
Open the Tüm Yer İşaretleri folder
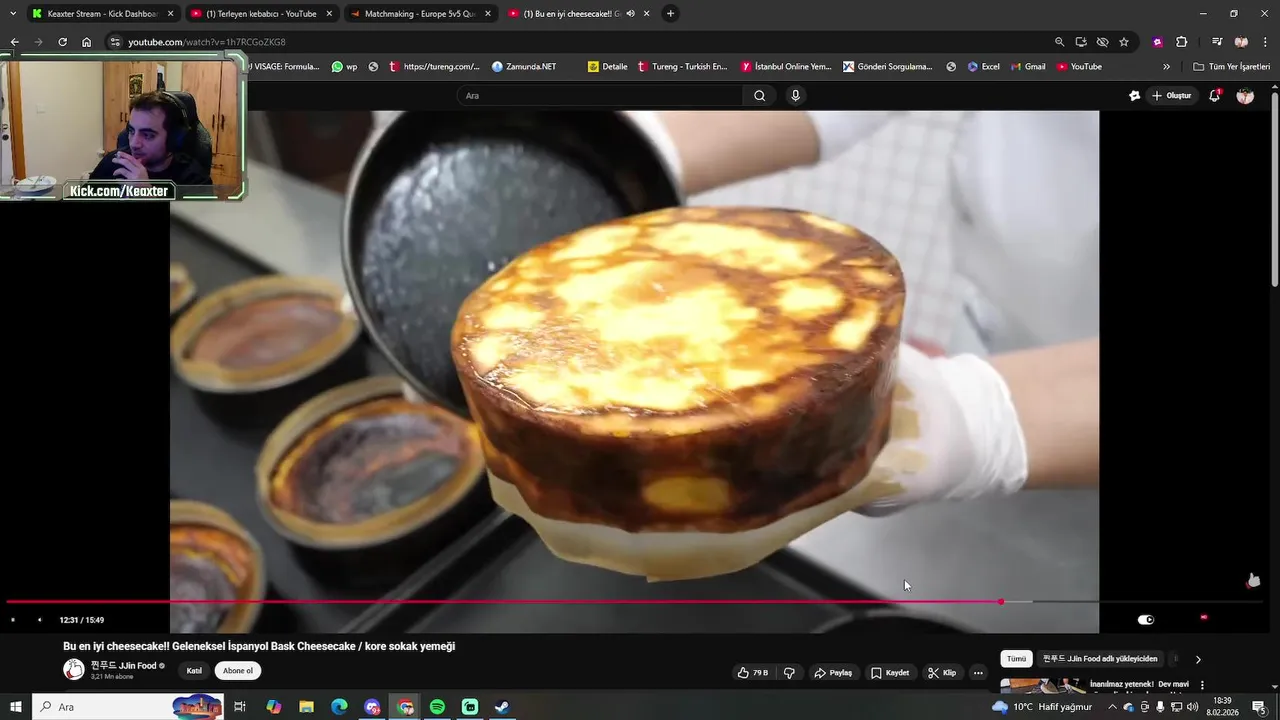coord(1232,67)
